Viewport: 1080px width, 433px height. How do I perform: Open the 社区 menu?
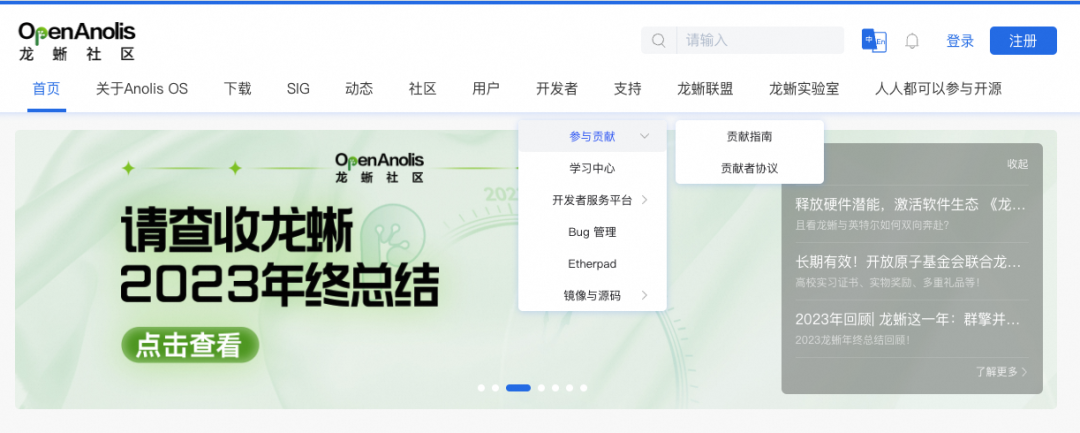pyautogui.click(x=422, y=89)
